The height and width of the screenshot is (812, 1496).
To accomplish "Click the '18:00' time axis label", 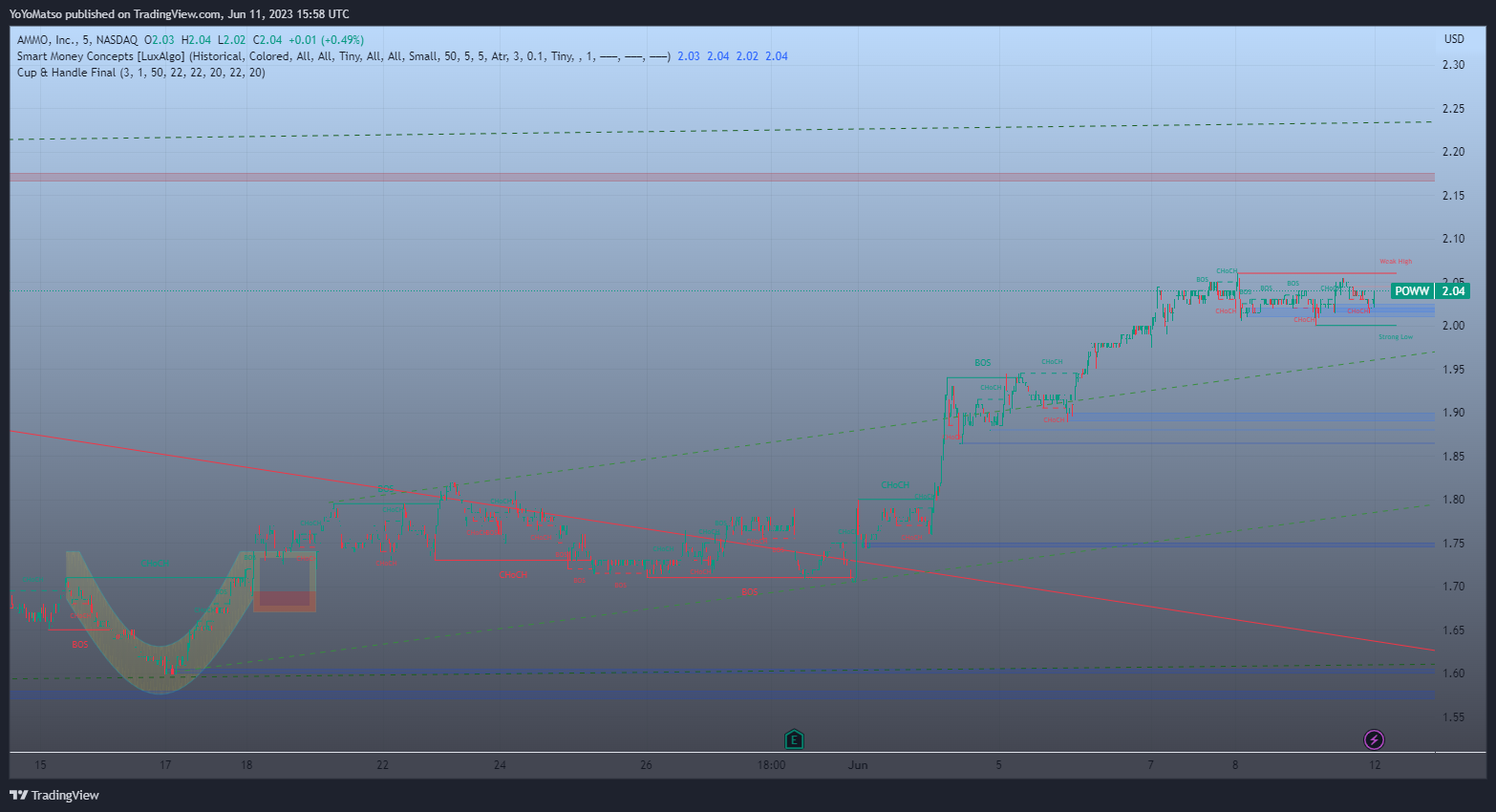I will click(772, 765).
